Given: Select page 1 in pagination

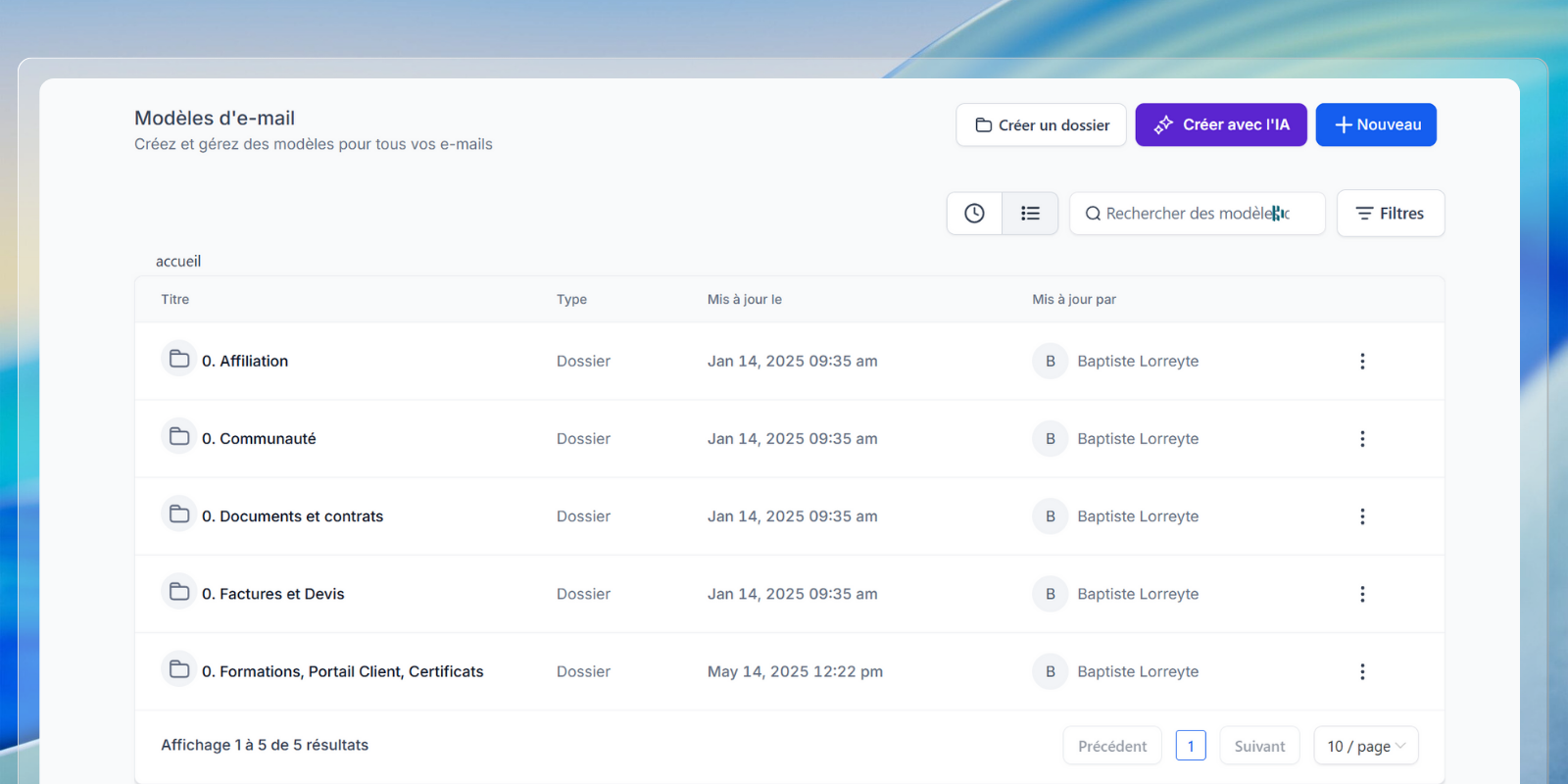Looking at the screenshot, I should pyautogui.click(x=1191, y=746).
